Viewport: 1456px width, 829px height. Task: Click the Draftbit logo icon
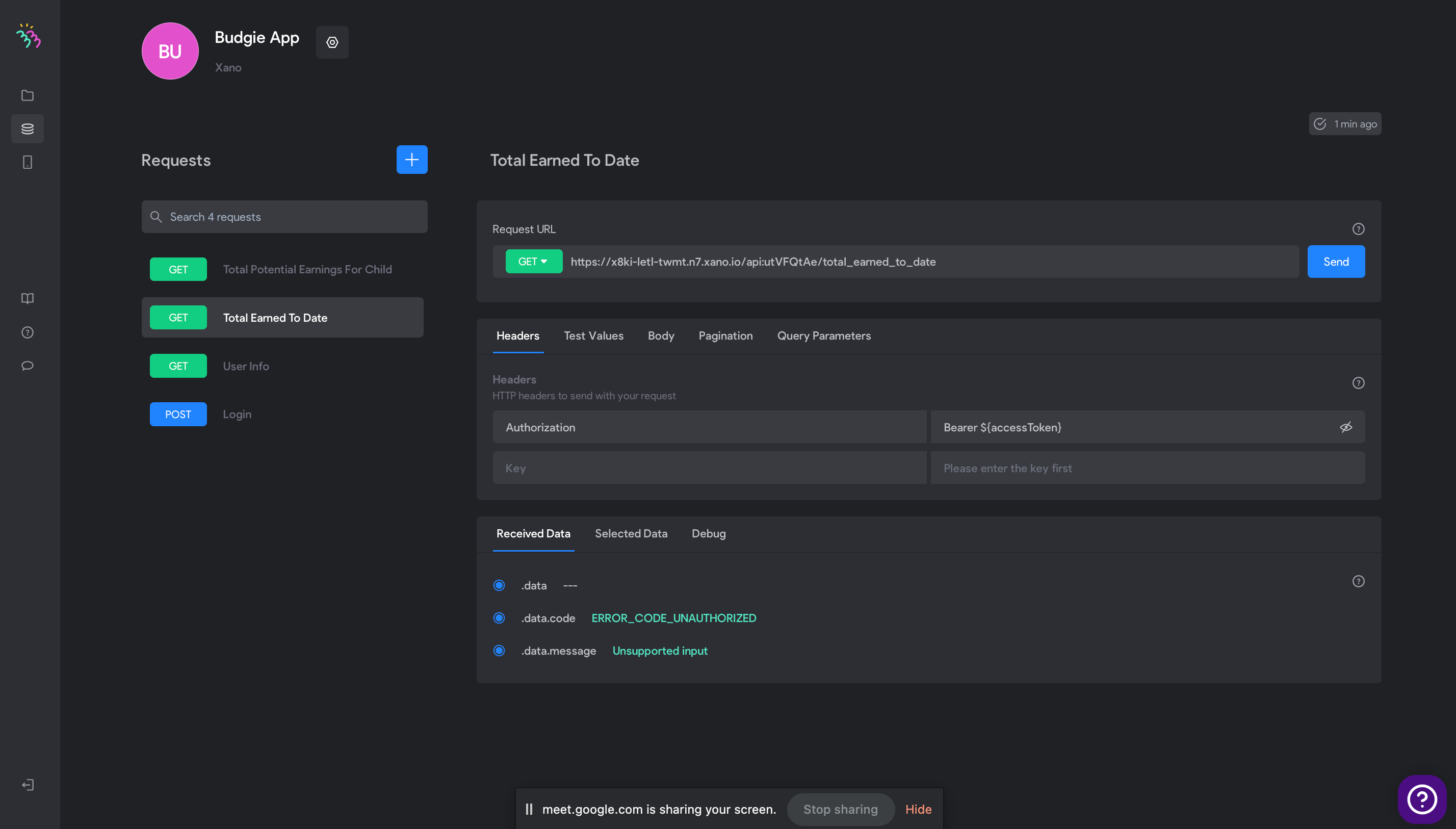click(28, 36)
